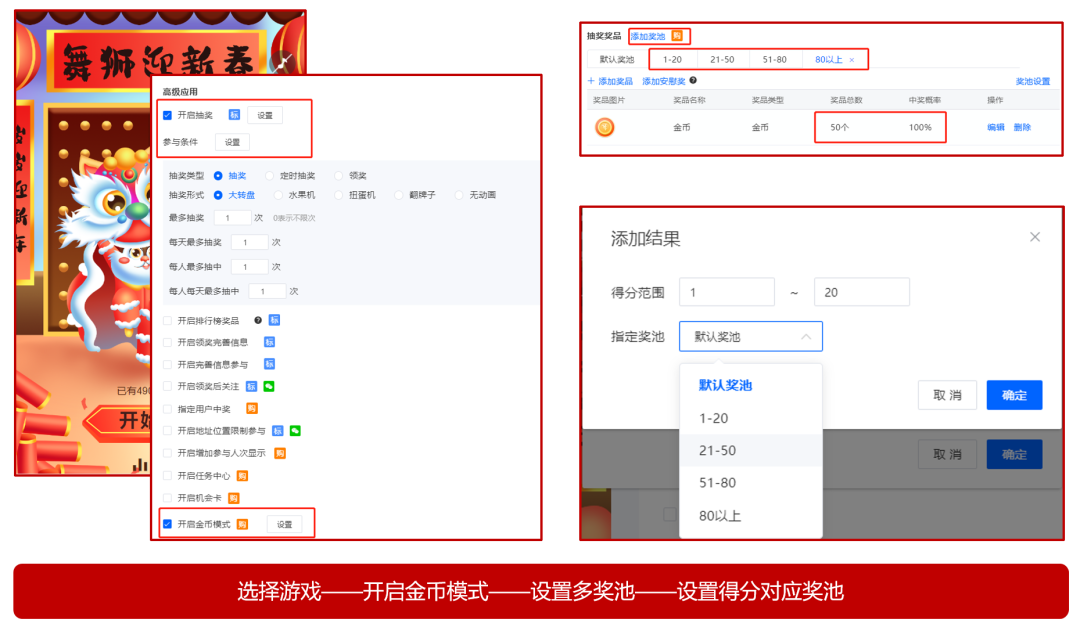
Task: Open 奖池设置 above the prize table
Action: (x=1032, y=81)
